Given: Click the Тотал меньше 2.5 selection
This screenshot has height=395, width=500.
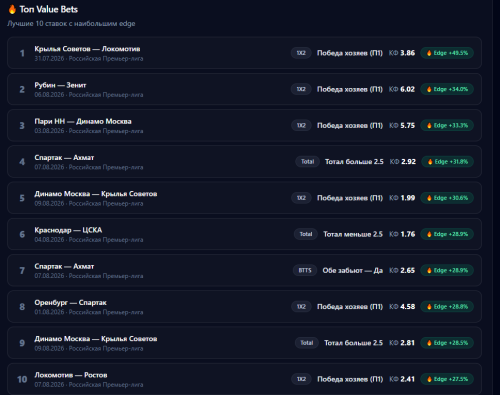Looking at the screenshot, I should [353, 234].
